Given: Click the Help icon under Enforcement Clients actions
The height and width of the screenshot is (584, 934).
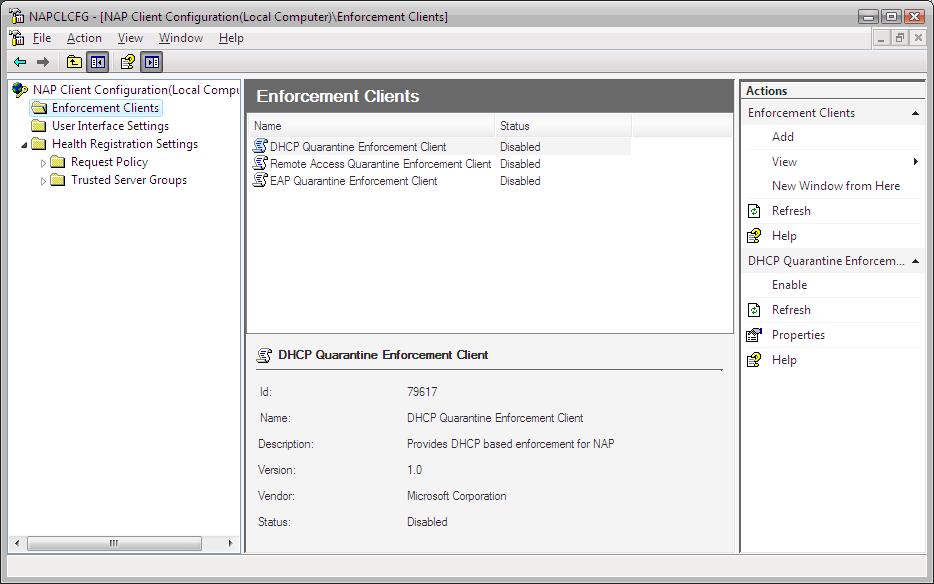Looking at the screenshot, I should (x=754, y=236).
